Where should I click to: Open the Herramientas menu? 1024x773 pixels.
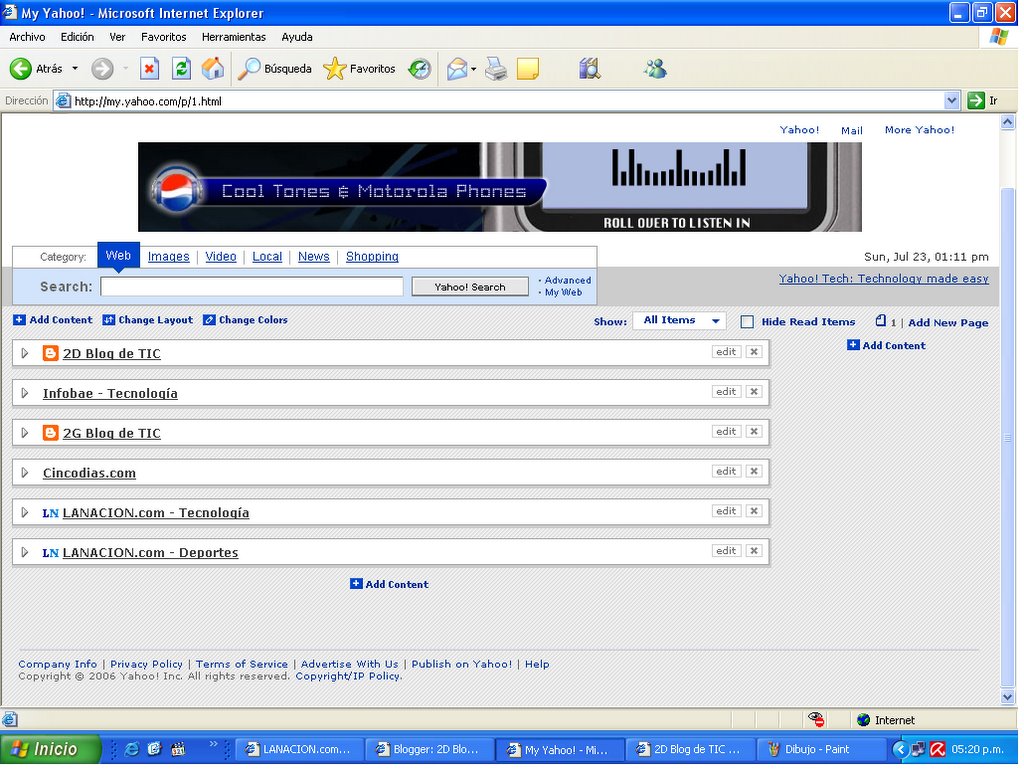[234, 37]
